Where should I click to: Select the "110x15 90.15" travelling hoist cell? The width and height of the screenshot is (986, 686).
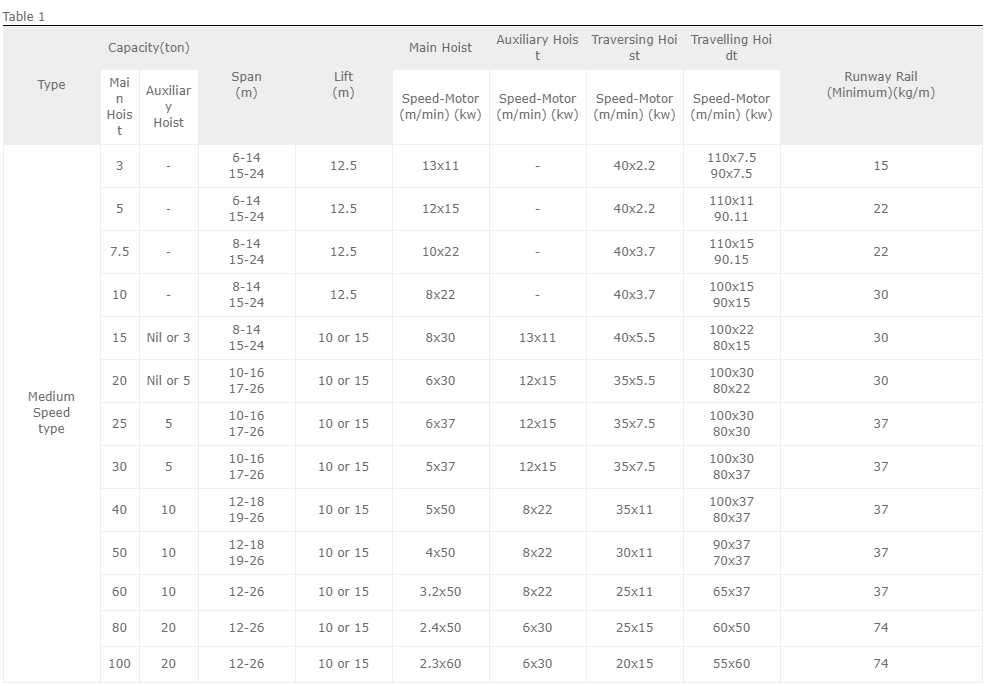click(x=731, y=252)
